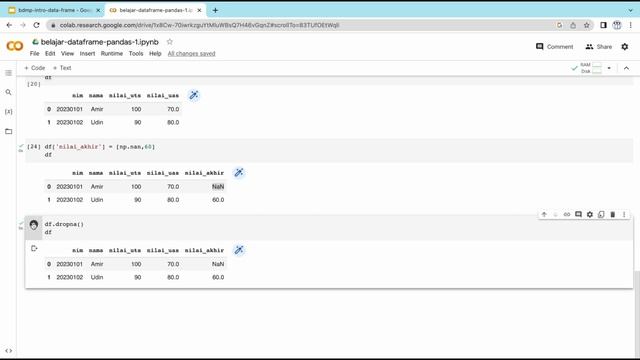Open the Tools menu
The height and width of the screenshot is (360, 640).
136,53
